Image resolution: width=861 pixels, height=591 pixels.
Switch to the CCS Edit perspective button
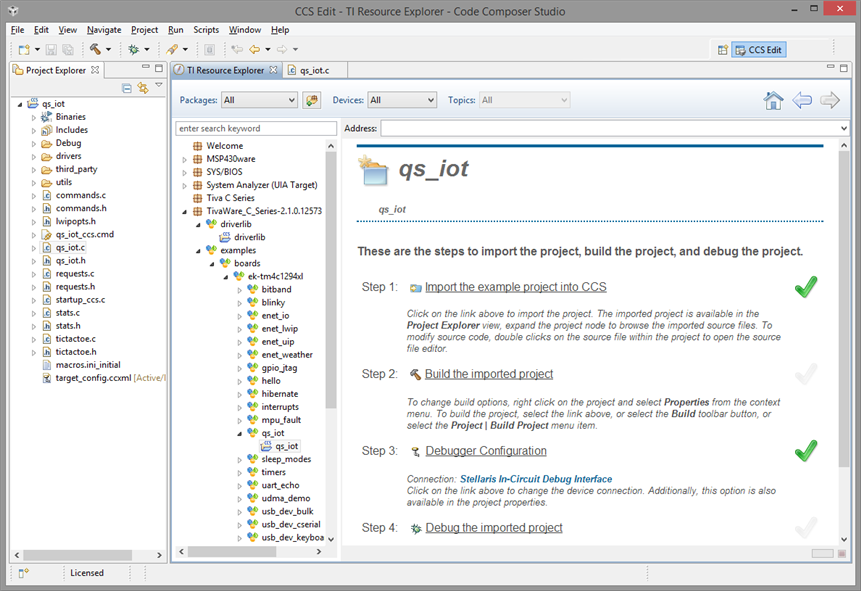point(759,50)
